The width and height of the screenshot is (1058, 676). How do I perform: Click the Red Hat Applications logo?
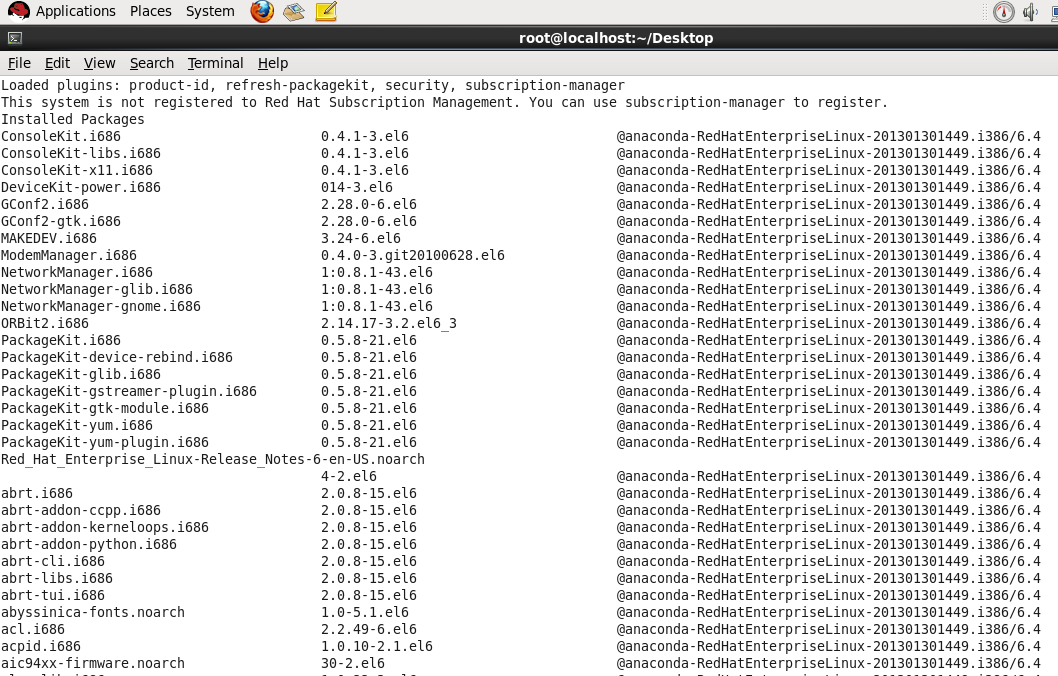[x=18, y=11]
